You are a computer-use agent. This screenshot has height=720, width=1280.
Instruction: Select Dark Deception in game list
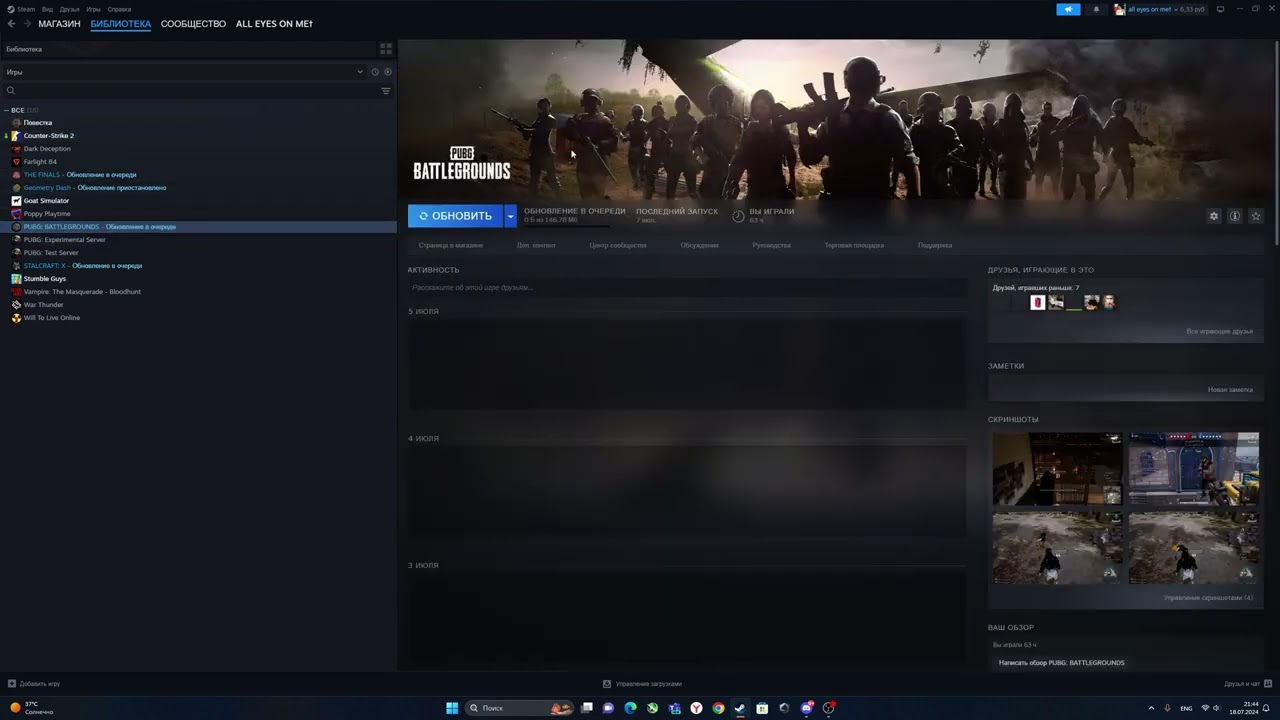tap(47, 149)
